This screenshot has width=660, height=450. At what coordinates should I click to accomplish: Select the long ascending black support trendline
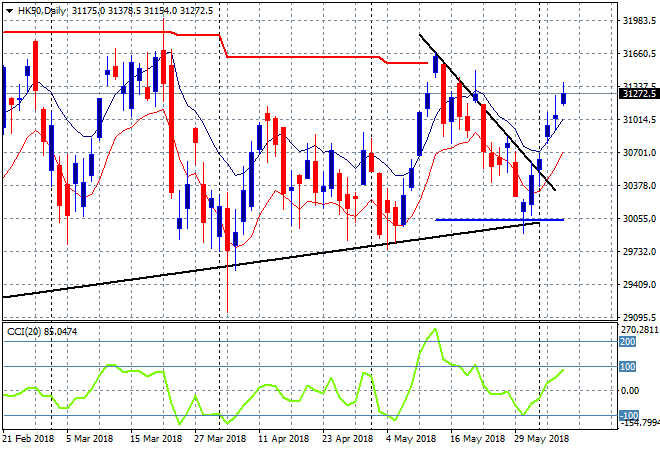(271, 260)
